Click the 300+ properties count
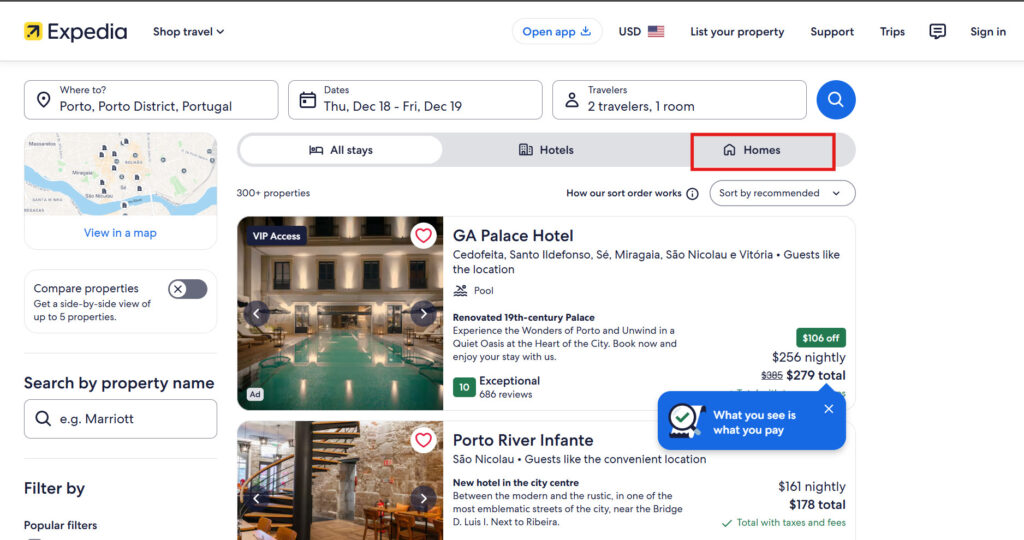Screen dimensions: 1024x540 point(273,193)
